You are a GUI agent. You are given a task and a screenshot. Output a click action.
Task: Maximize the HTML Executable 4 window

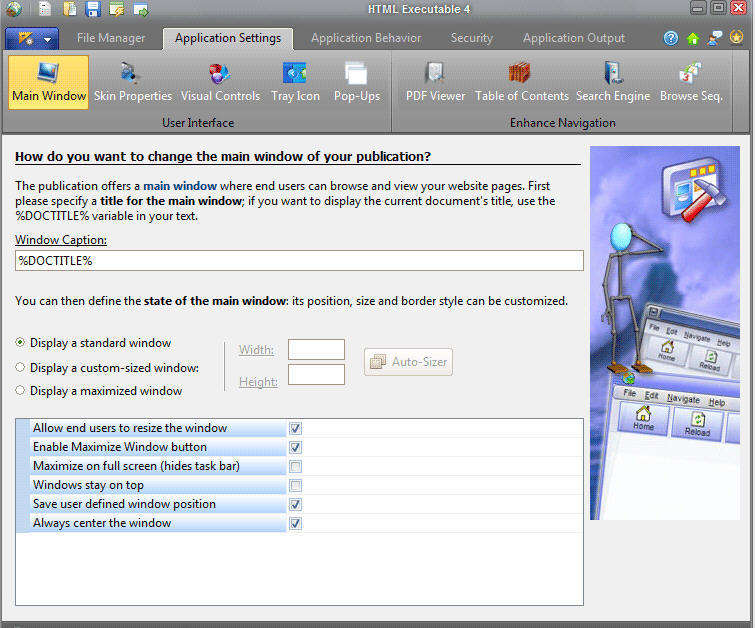(718, 8)
